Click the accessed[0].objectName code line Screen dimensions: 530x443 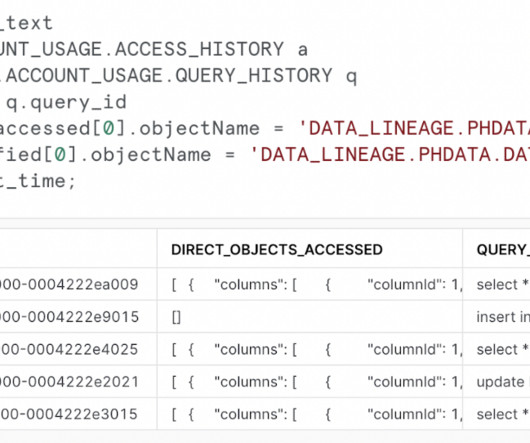[x=265, y=128]
